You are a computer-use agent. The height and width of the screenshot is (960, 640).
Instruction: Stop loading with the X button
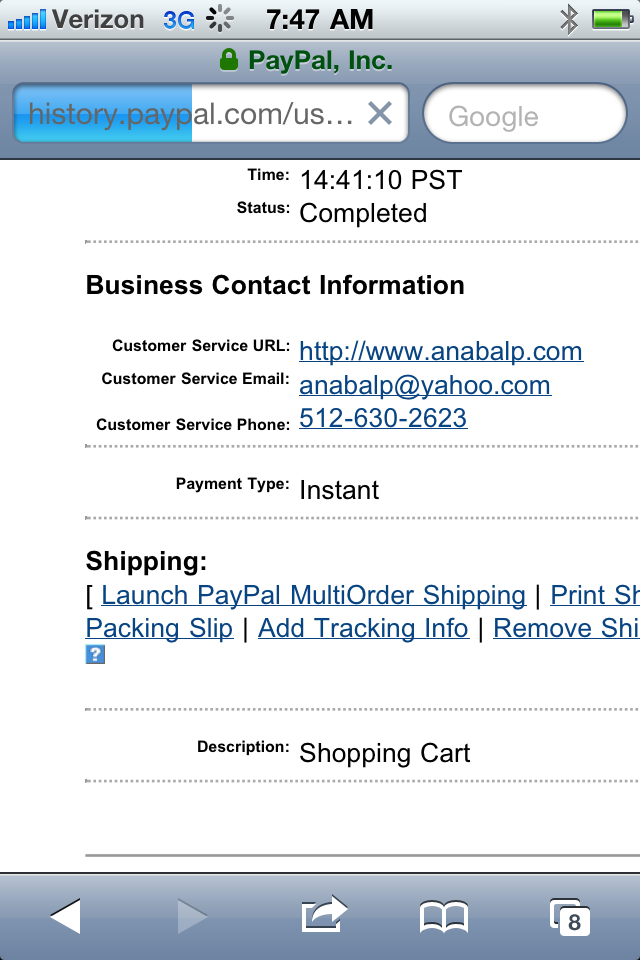(x=380, y=114)
